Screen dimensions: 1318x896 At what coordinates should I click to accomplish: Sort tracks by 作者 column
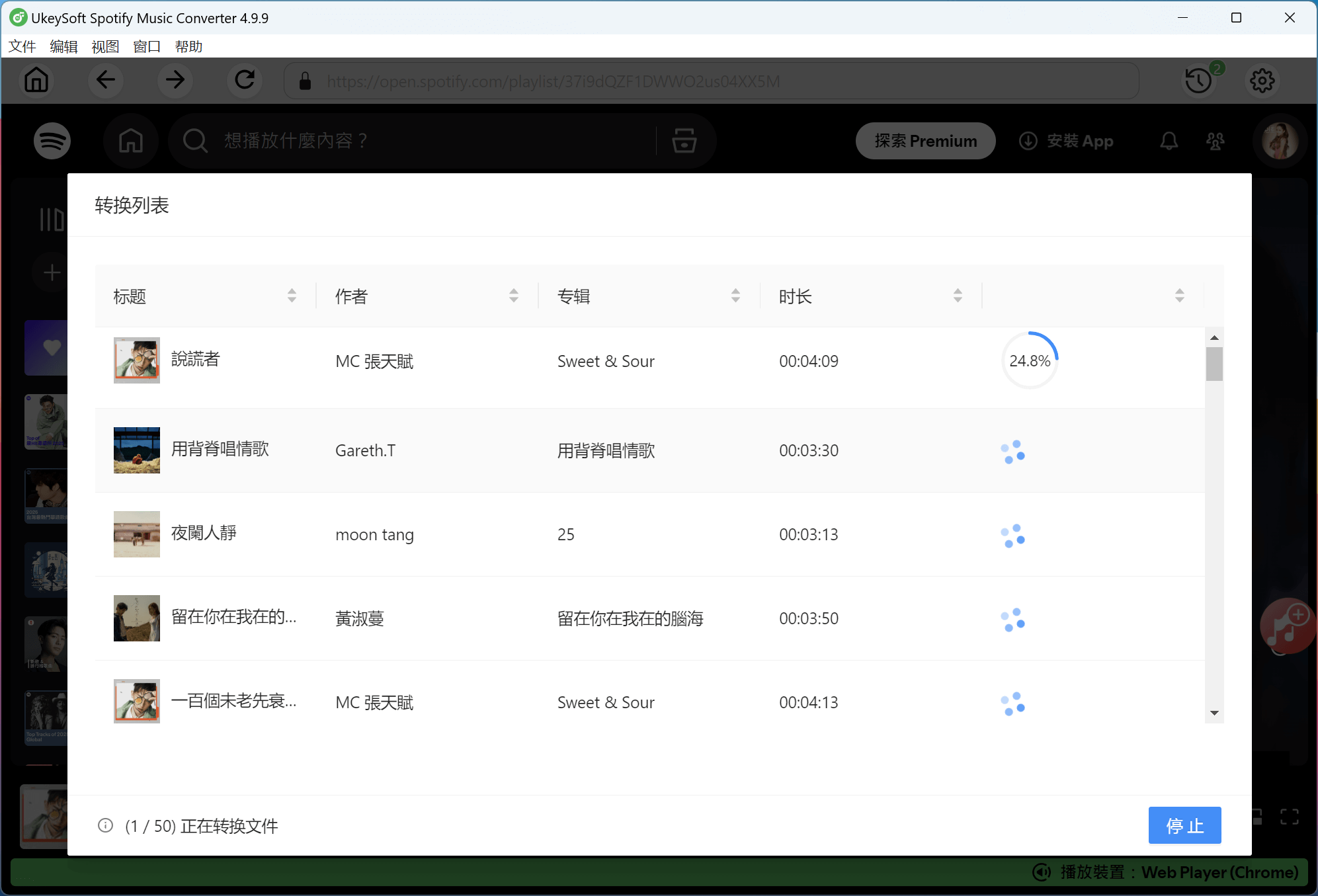click(x=514, y=296)
